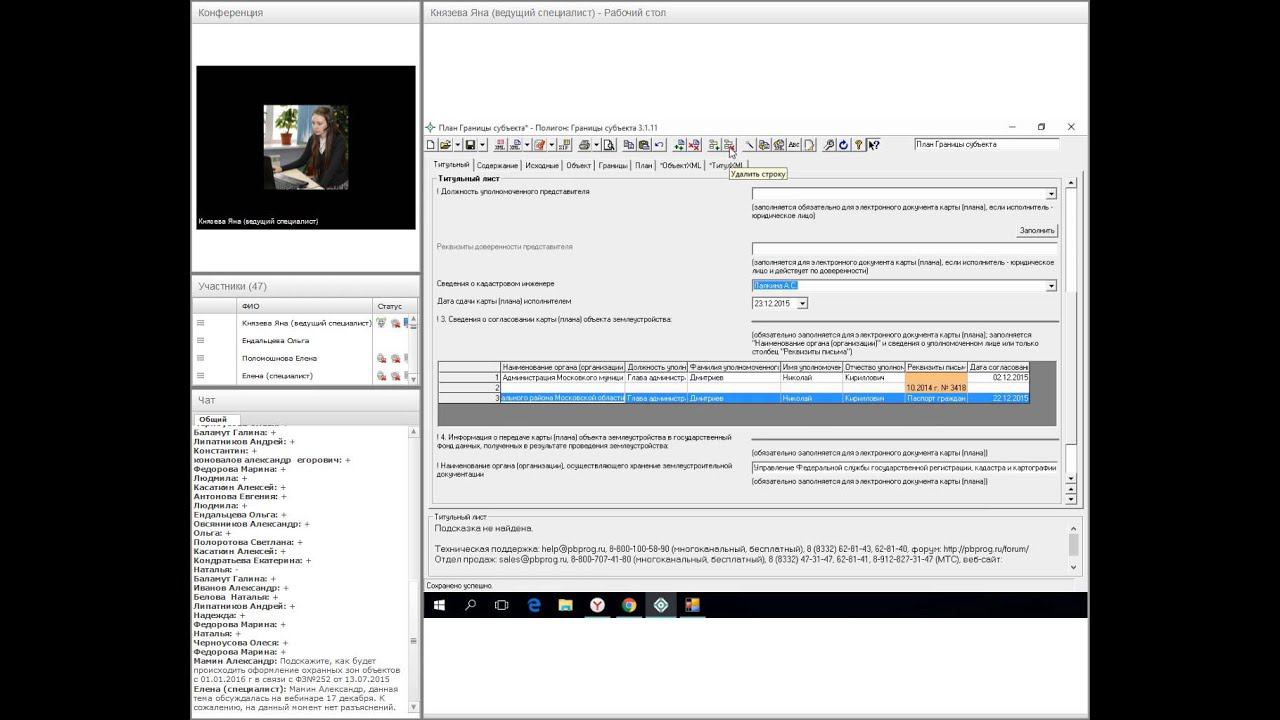Click the magnifier search icon in the toolbar
The width and height of the screenshot is (1280, 720).
click(829, 145)
